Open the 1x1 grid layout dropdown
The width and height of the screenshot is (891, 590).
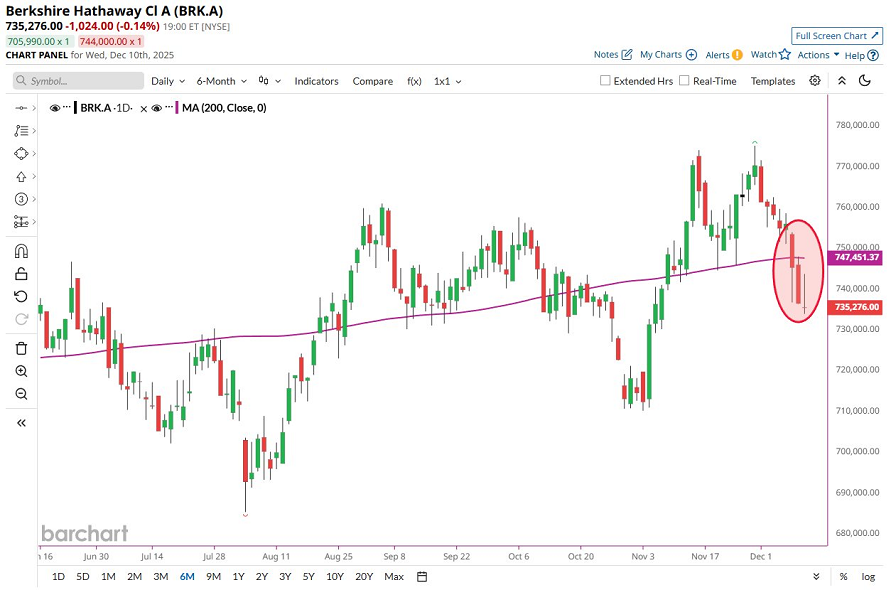[x=448, y=81]
